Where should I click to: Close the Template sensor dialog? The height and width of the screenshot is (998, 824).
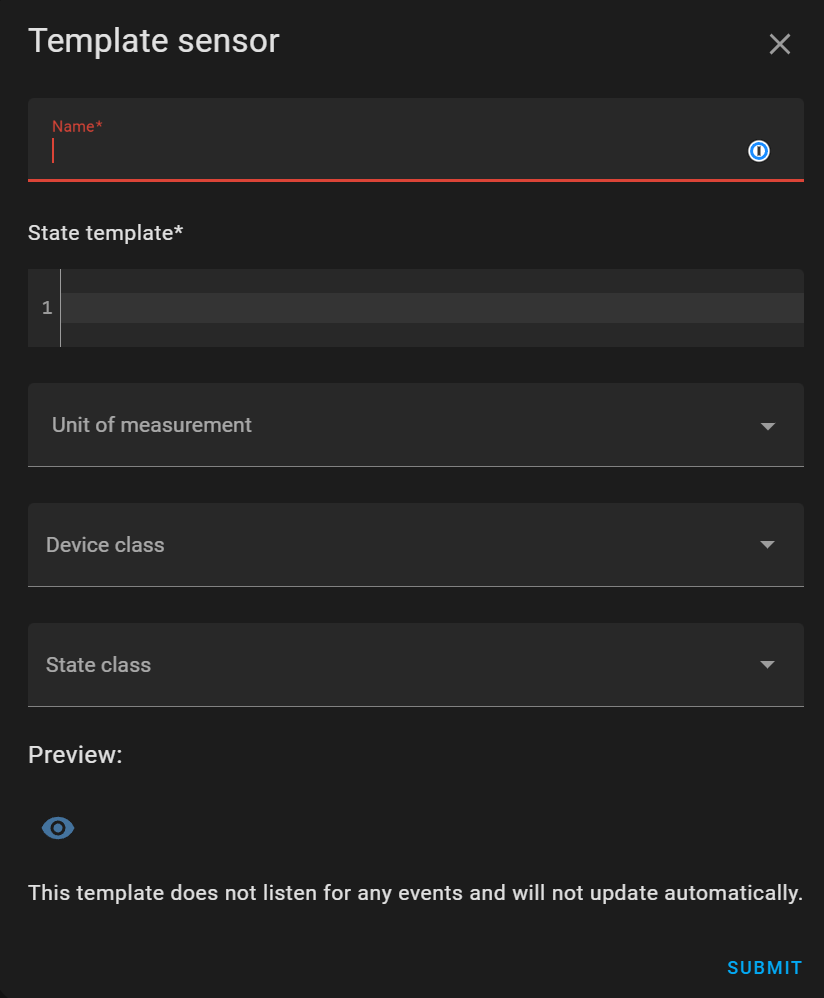779,45
